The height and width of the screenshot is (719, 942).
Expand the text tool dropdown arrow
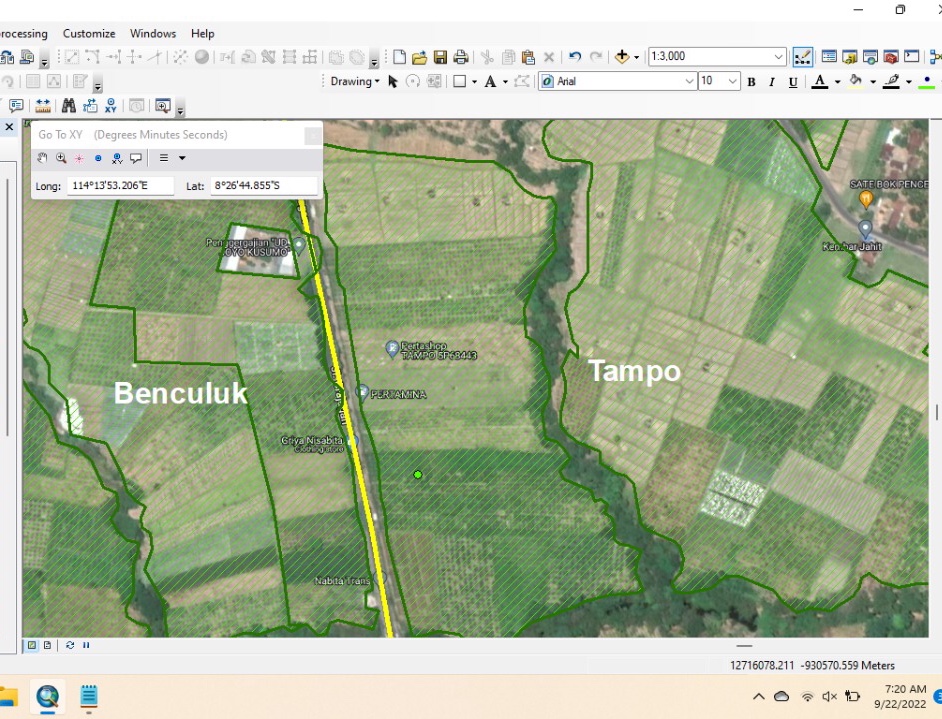505,82
